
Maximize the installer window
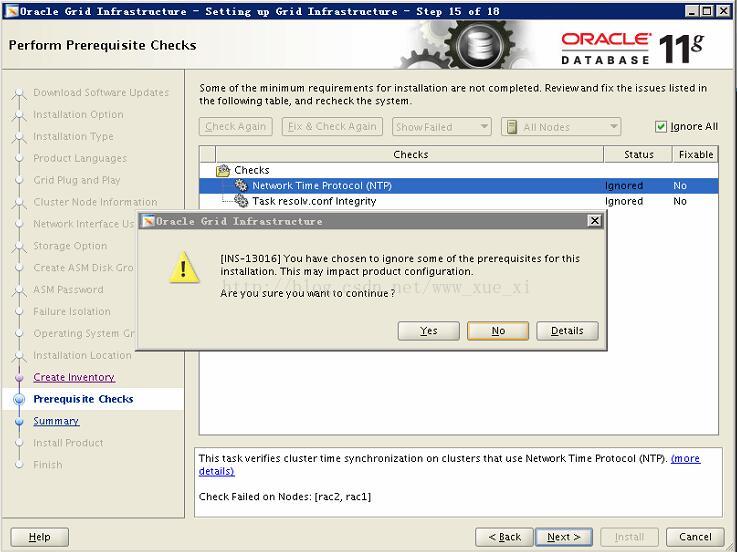(706, 11)
